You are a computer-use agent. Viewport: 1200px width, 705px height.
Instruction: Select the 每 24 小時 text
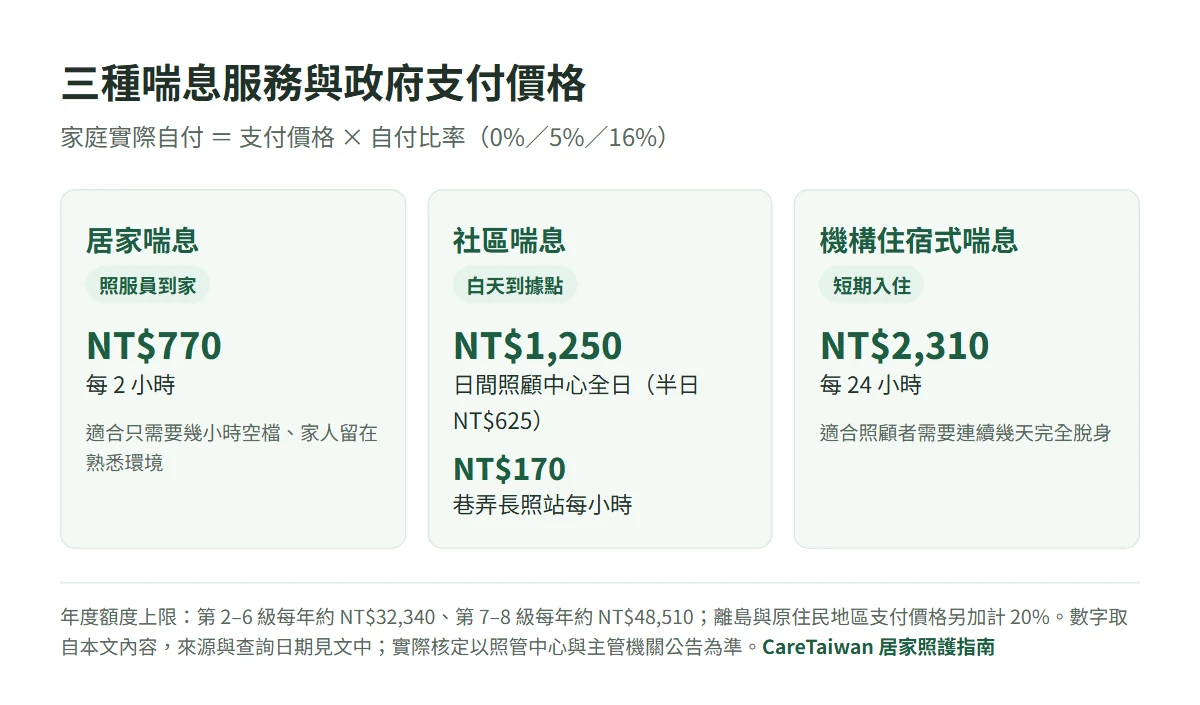[x=870, y=385]
